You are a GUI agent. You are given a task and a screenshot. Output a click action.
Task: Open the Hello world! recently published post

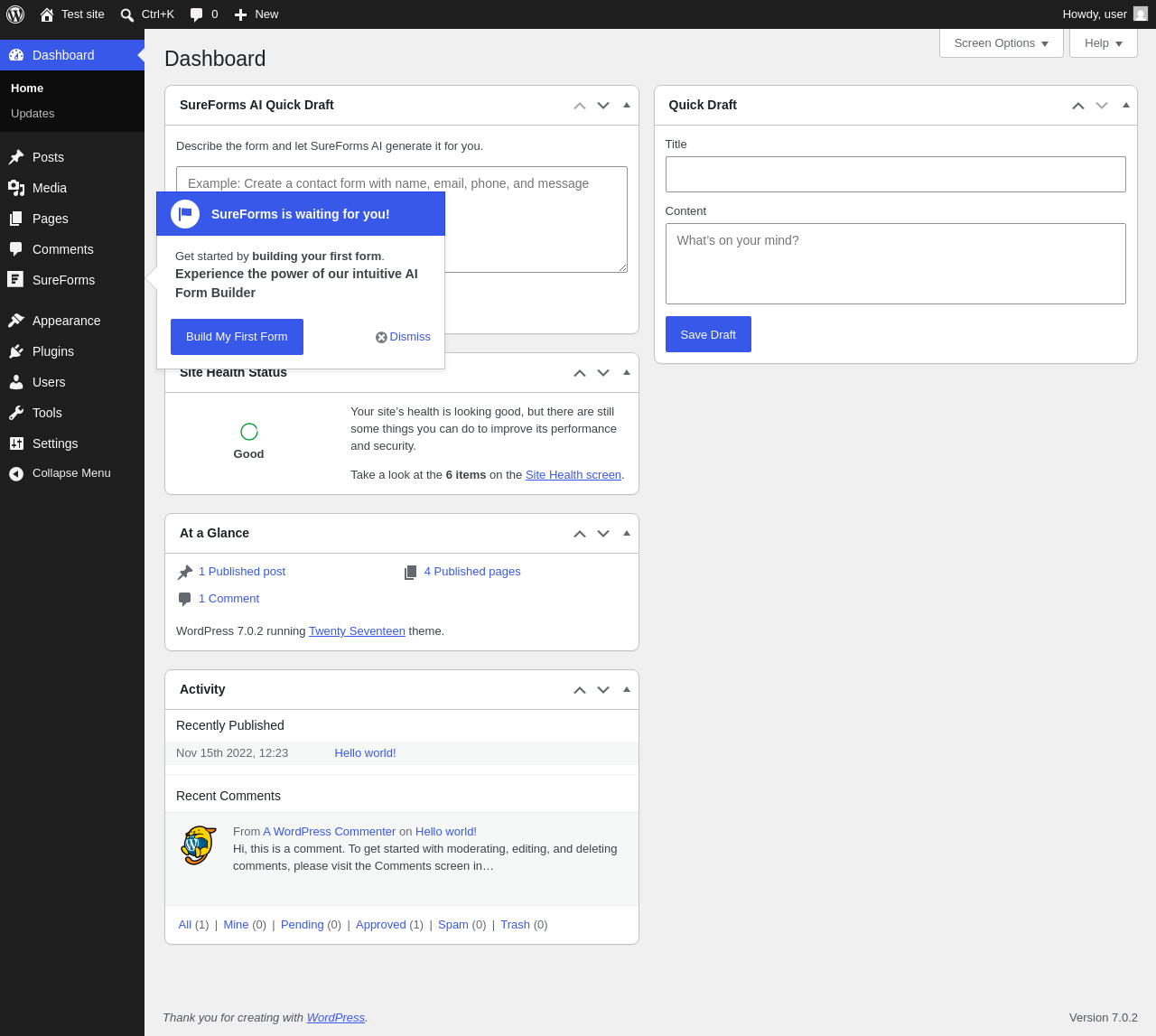(365, 753)
